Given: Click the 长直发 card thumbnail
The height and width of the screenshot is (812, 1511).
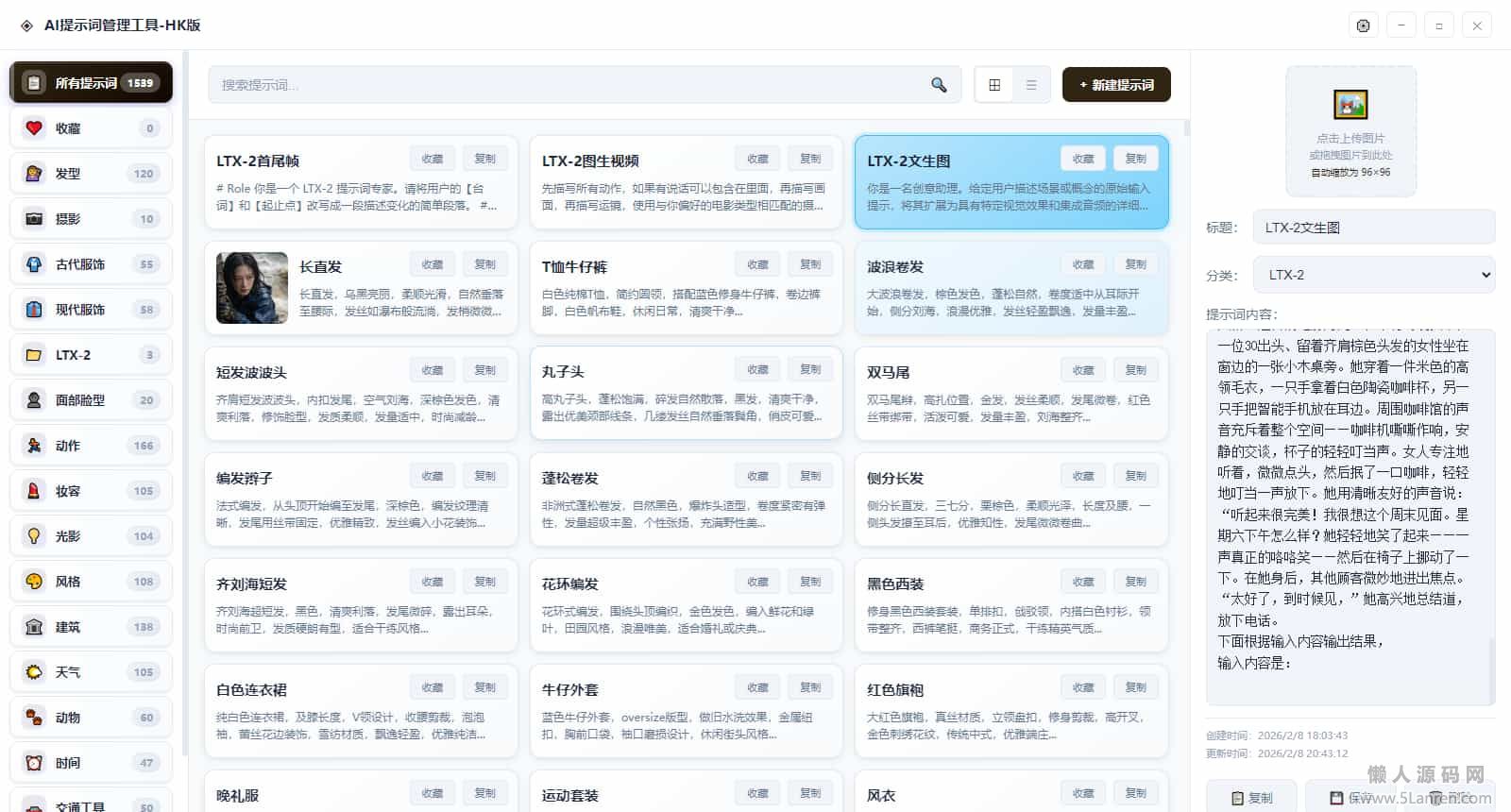Looking at the screenshot, I should point(252,288).
